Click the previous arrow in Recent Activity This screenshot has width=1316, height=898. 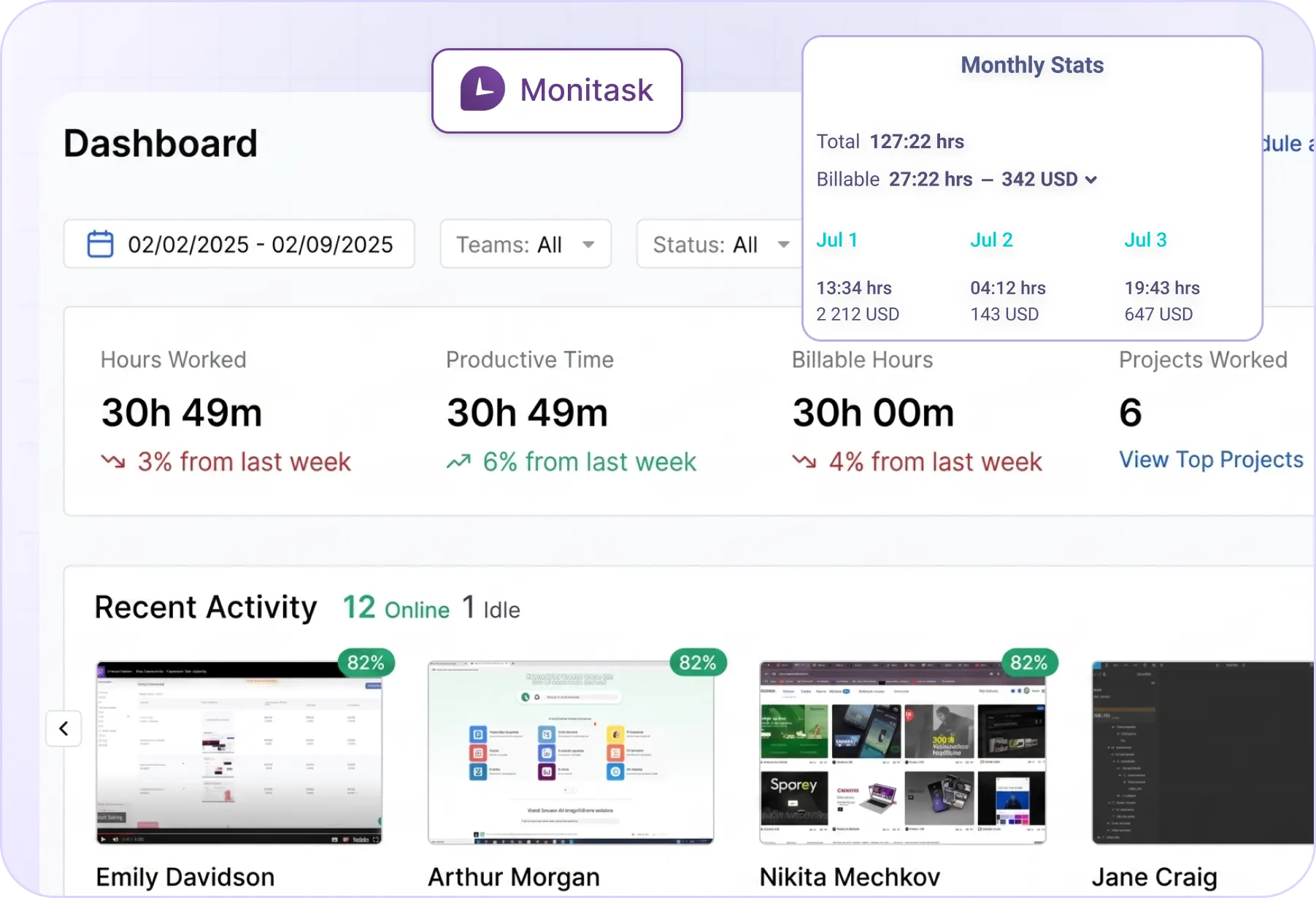click(x=64, y=728)
